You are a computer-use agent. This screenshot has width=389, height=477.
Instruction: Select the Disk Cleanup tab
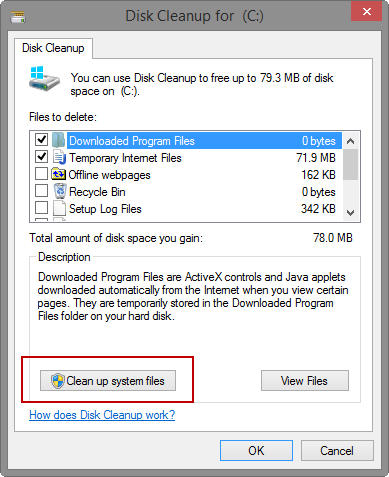pos(53,48)
